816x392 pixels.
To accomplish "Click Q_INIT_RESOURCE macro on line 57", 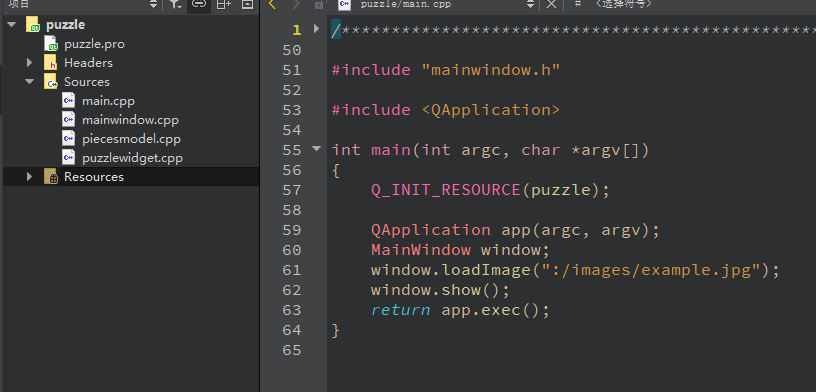I will tap(446, 189).
